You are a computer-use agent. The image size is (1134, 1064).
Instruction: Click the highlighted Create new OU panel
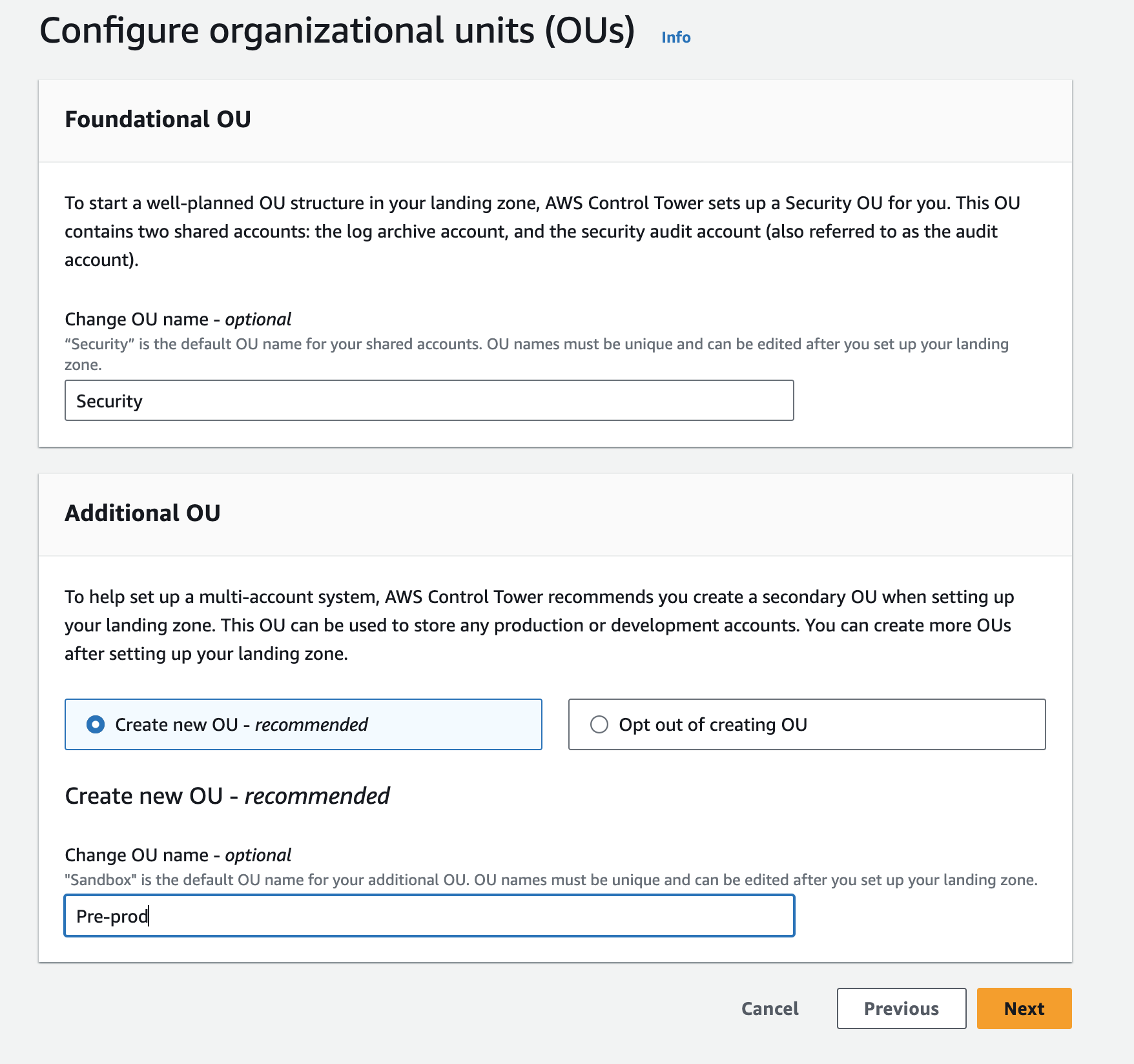pyautogui.click(x=304, y=724)
